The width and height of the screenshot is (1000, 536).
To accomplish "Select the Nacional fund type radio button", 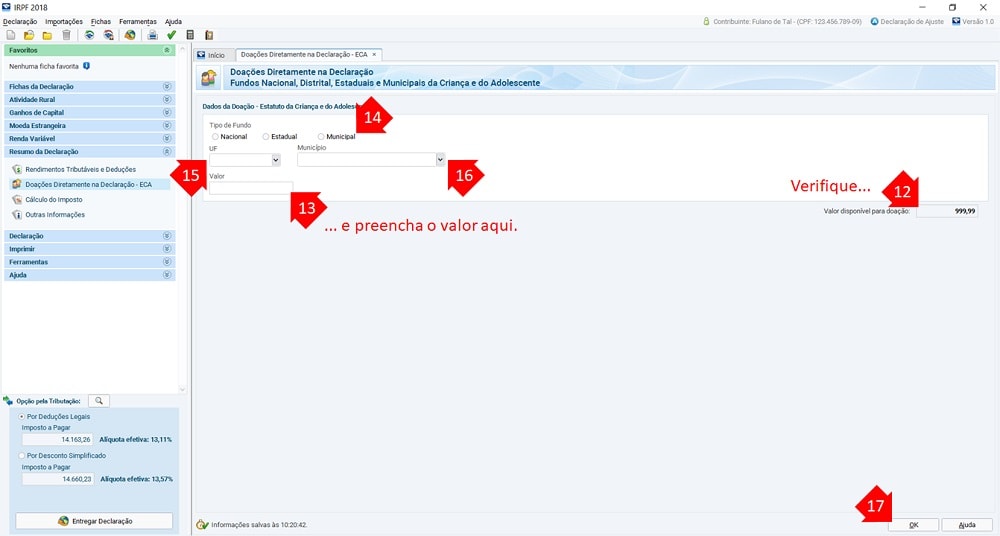I will 215,137.
